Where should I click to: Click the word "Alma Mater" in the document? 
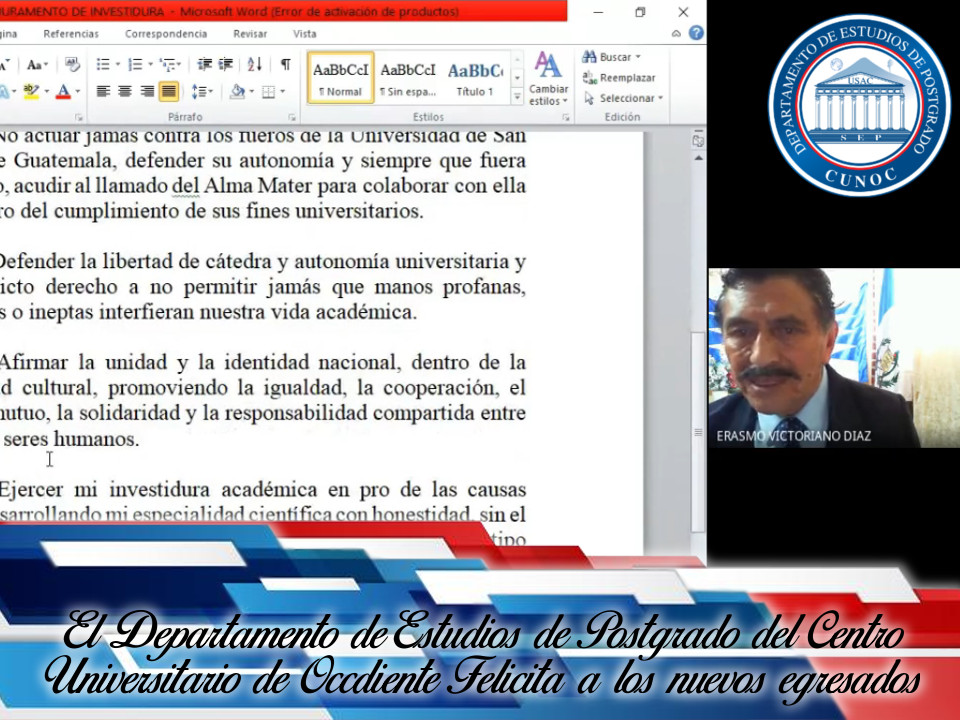click(x=257, y=186)
